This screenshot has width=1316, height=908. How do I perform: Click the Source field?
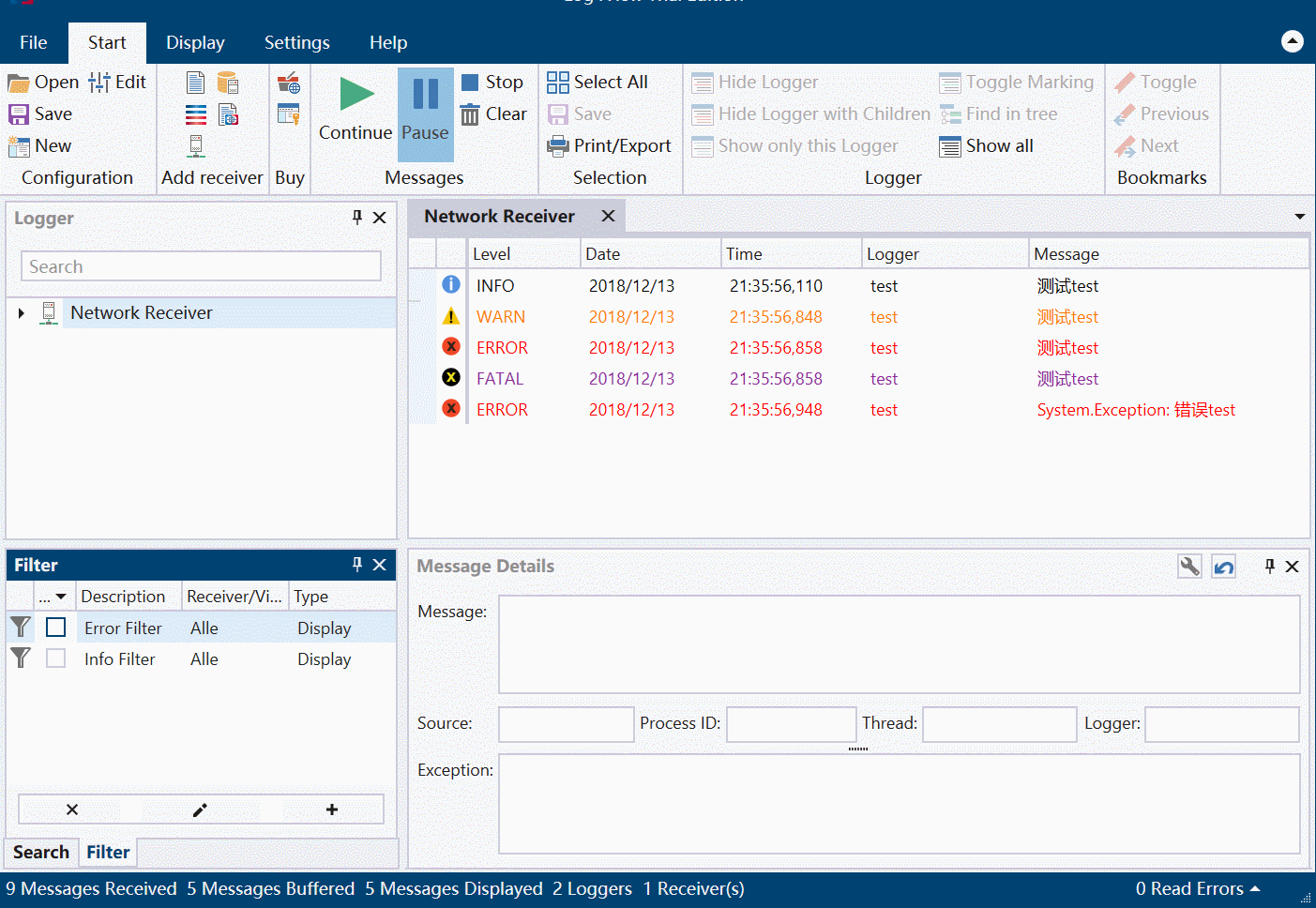click(567, 724)
